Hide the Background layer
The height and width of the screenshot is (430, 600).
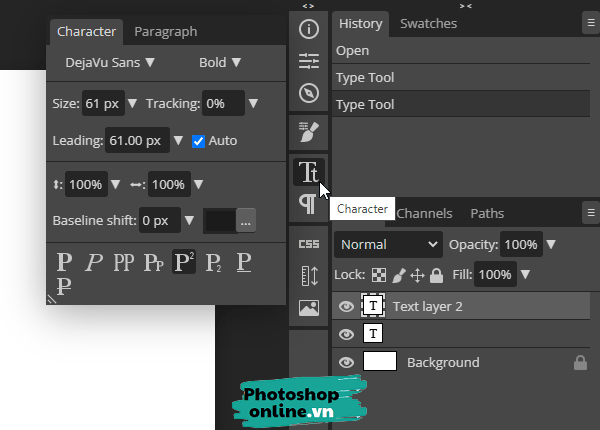(x=347, y=362)
